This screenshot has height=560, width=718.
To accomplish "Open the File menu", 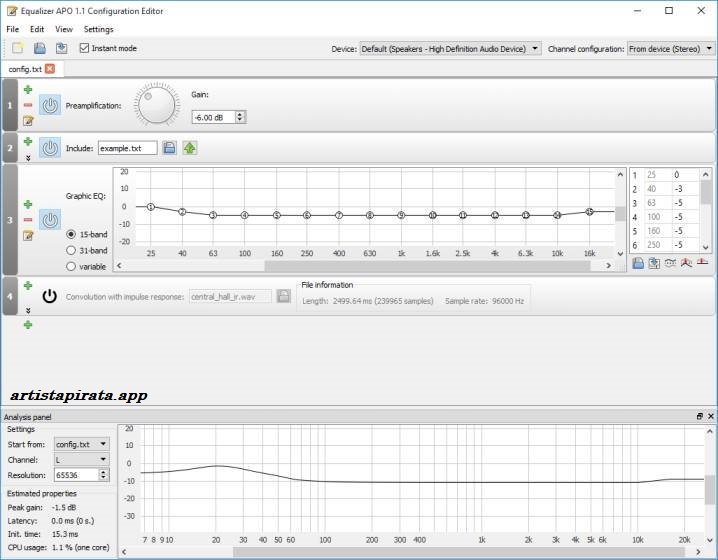I will (x=13, y=29).
